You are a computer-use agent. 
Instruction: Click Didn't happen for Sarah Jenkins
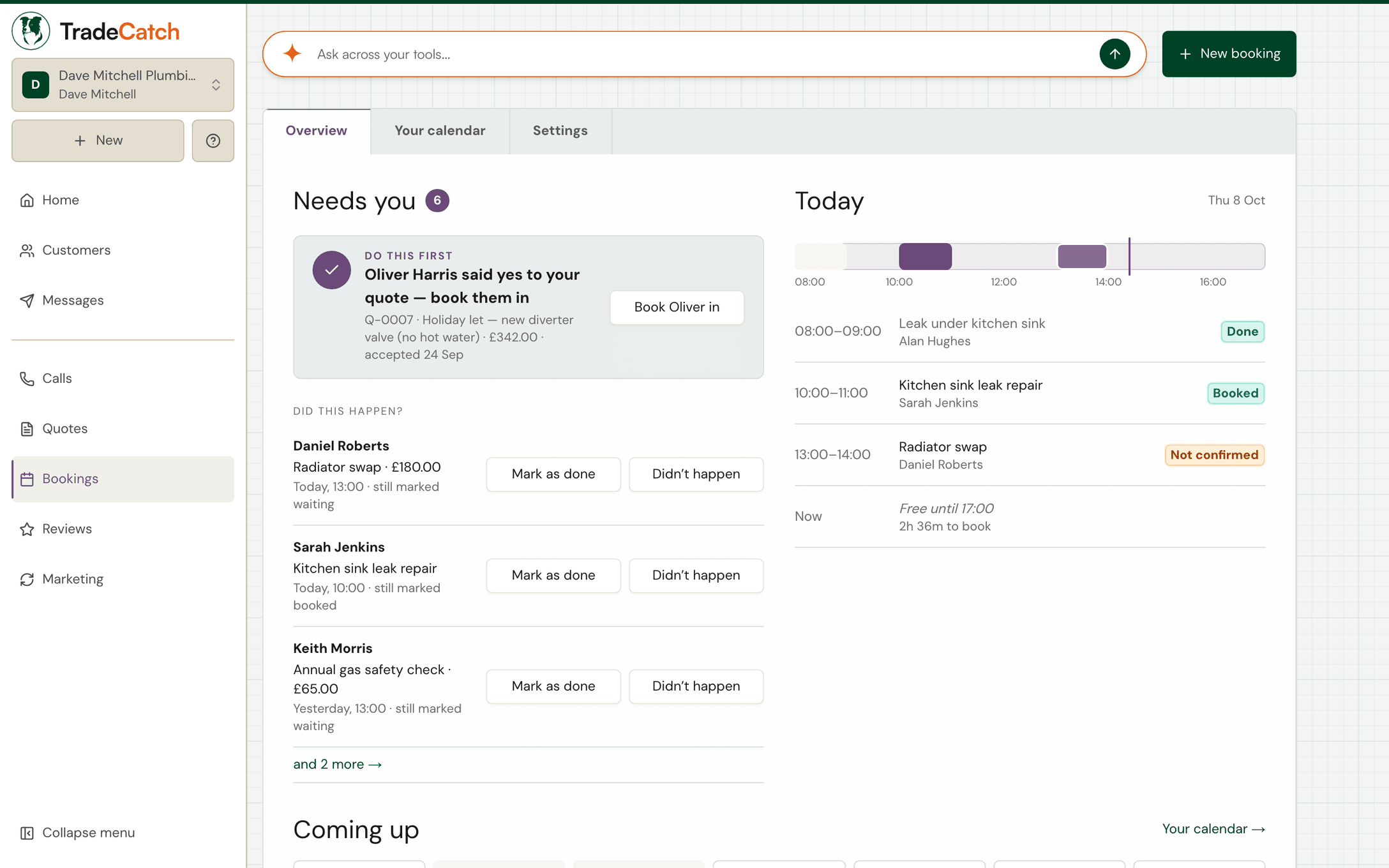696,576
